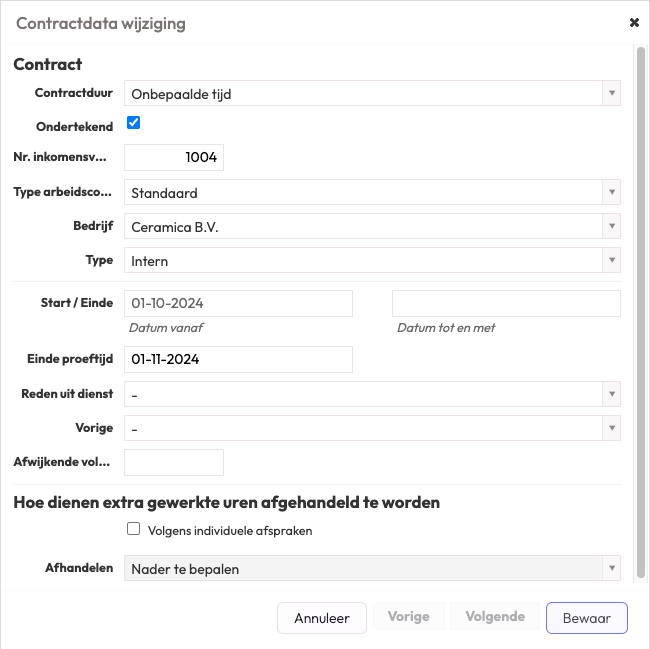Click the dialog's vertical scrollbar
The width and height of the screenshot is (650, 649).
tap(640, 300)
